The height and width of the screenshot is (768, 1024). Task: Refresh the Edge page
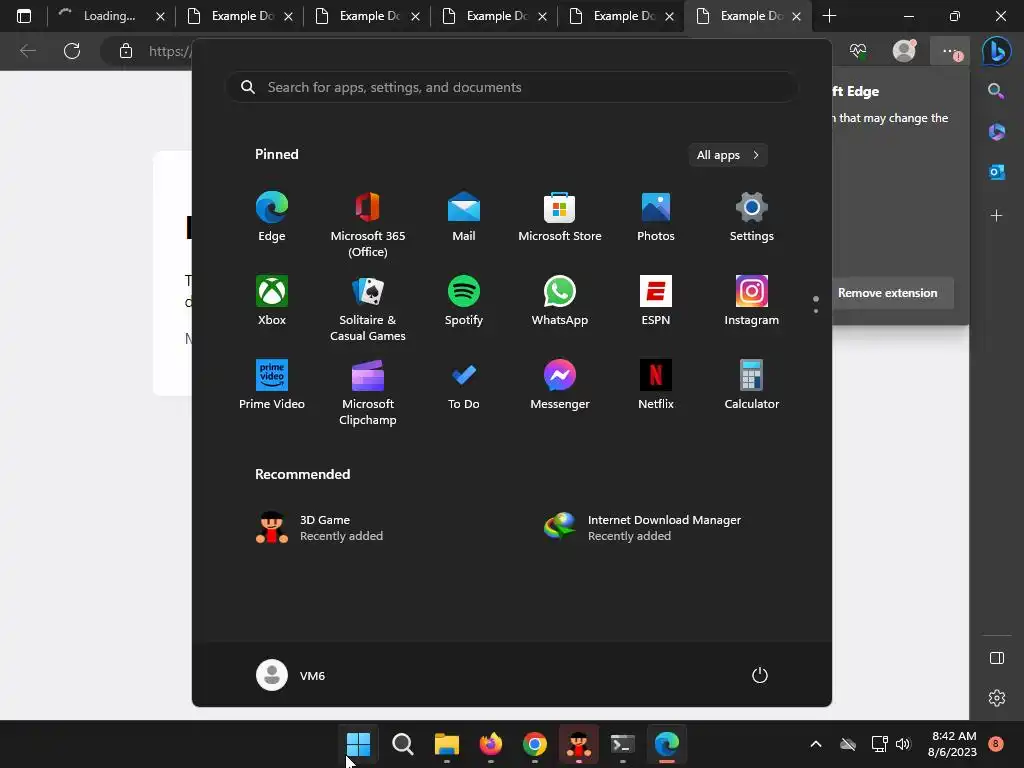point(72,51)
